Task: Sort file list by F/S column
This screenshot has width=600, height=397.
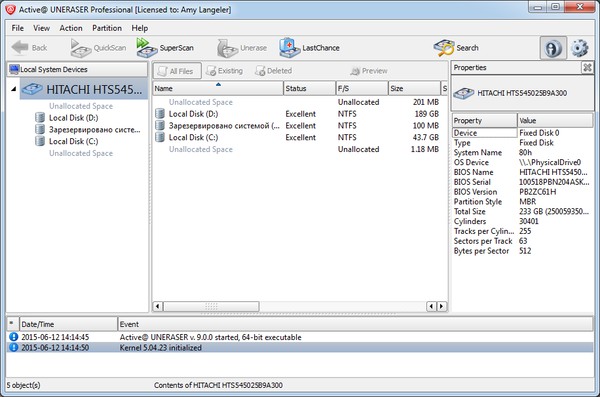Action: point(362,88)
